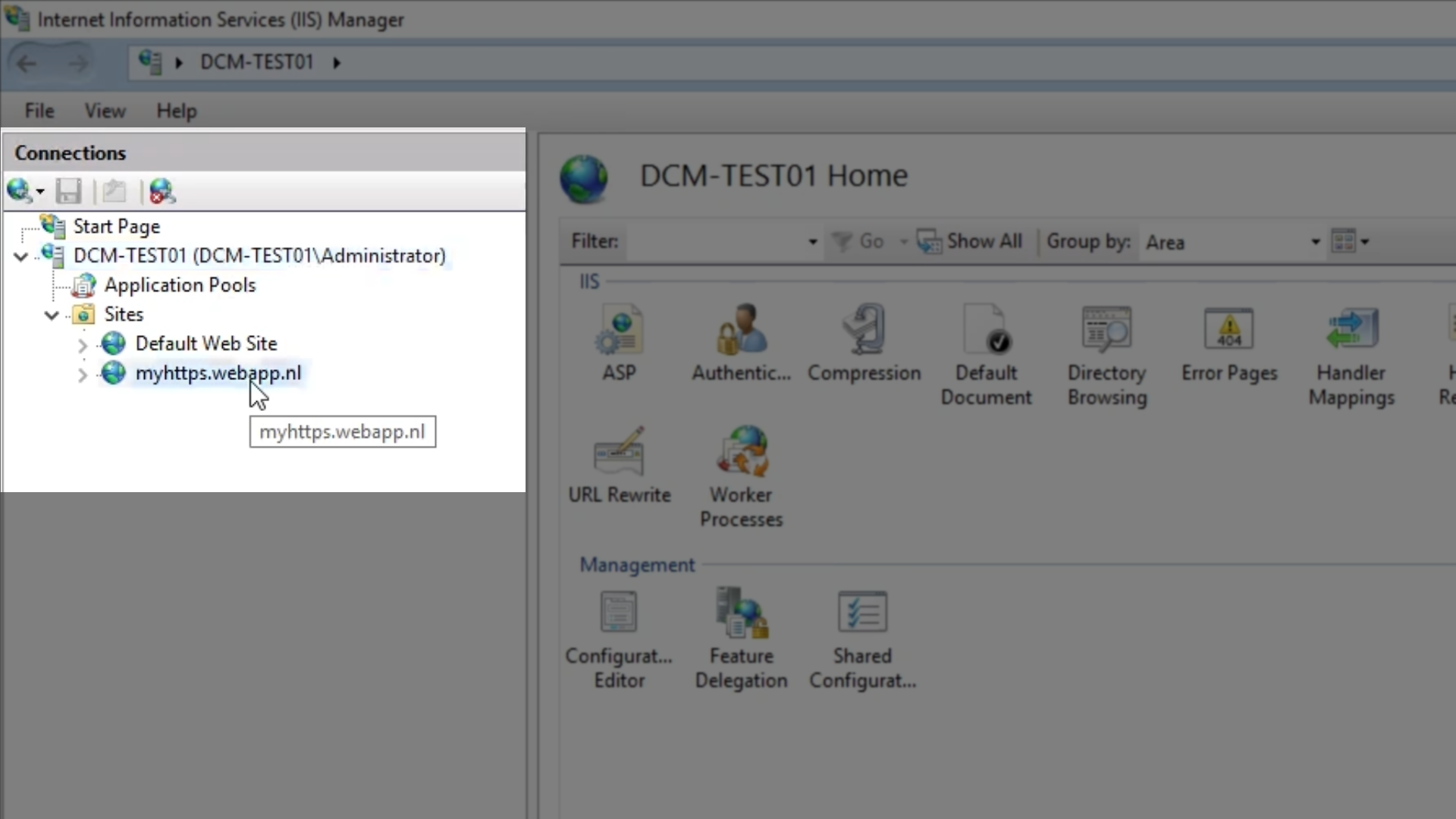Screen dimensions: 1456x819
Task: Click the Show All button
Action: (970, 242)
